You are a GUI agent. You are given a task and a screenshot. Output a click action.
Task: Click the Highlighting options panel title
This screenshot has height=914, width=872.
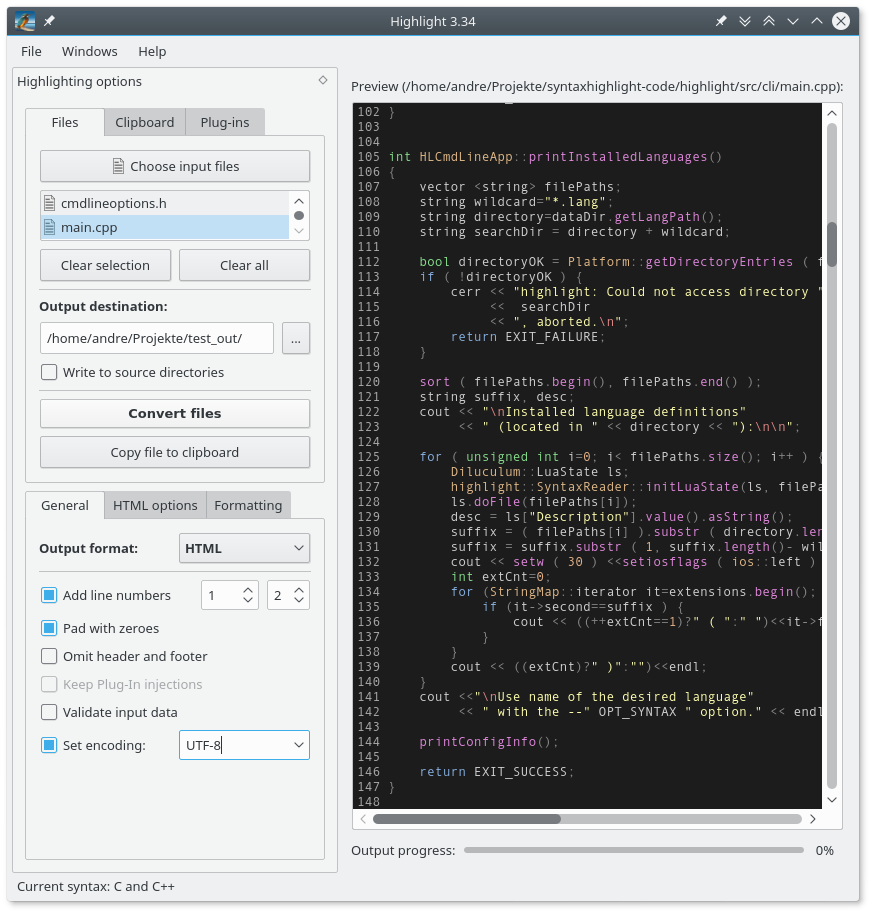79,81
